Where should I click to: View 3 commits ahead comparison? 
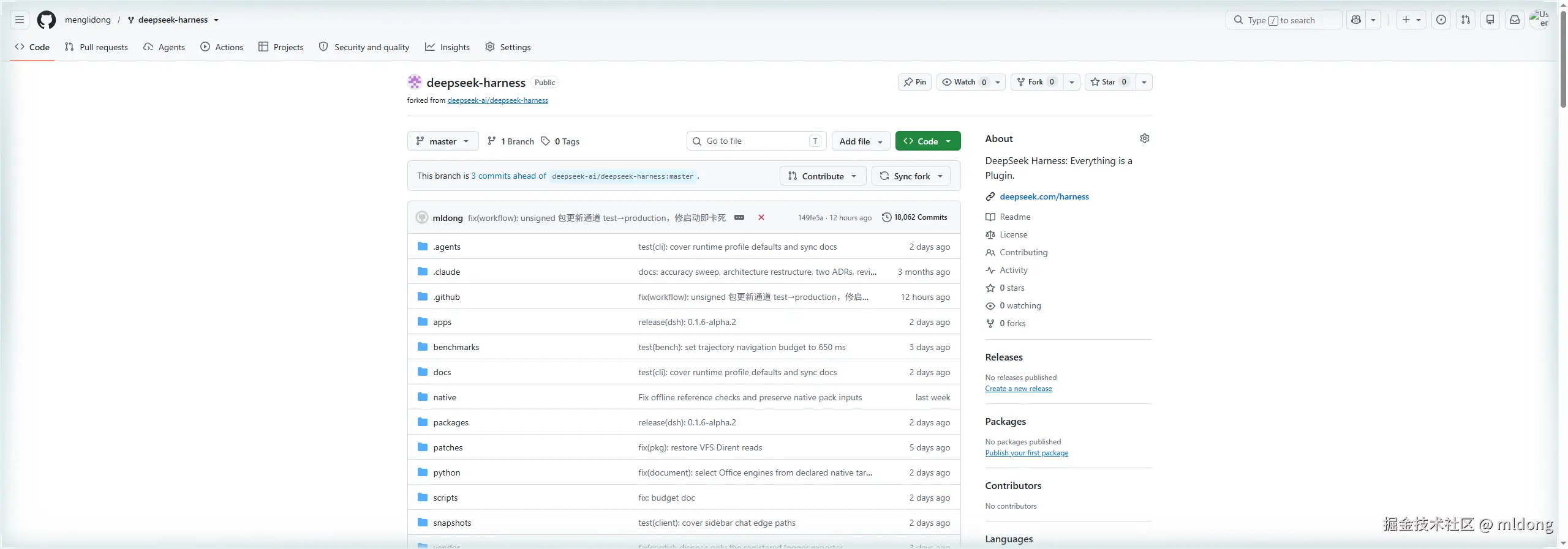[509, 176]
